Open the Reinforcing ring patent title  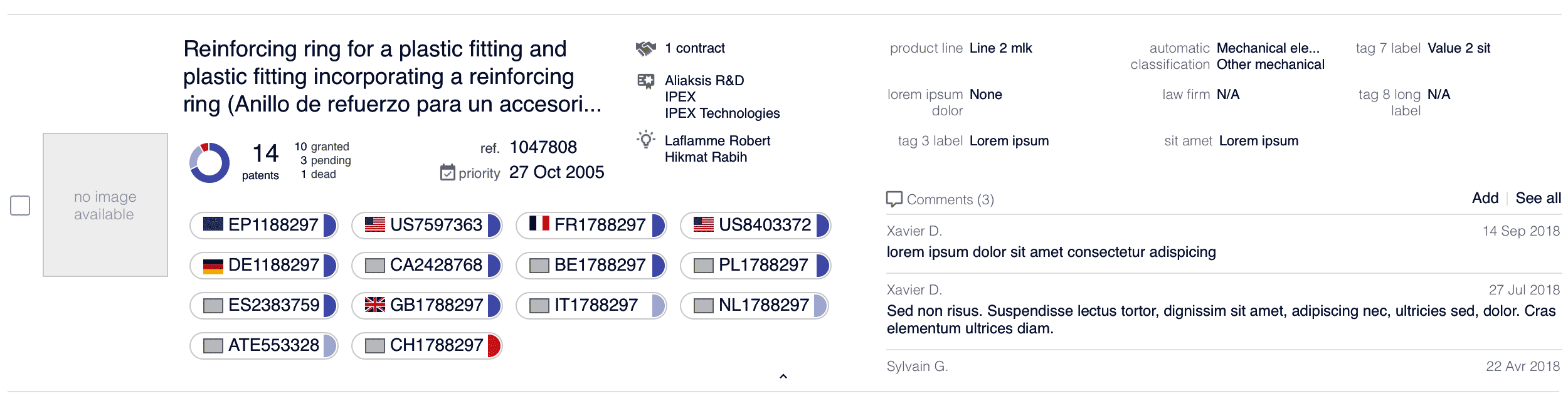coord(391,76)
